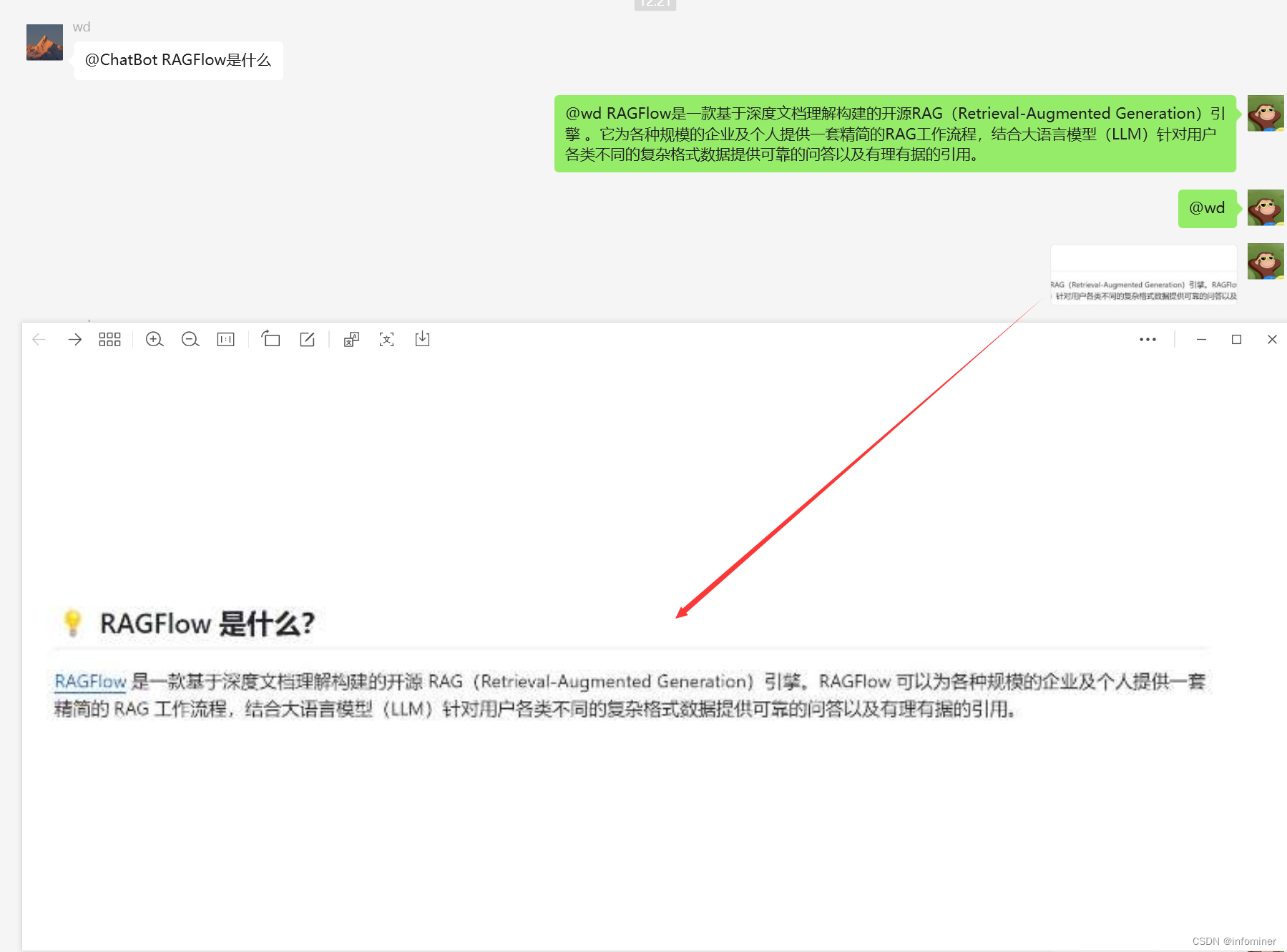
Task: Show image at actual 1:1 size
Action: pyautogui.click(x=225, y=340)
